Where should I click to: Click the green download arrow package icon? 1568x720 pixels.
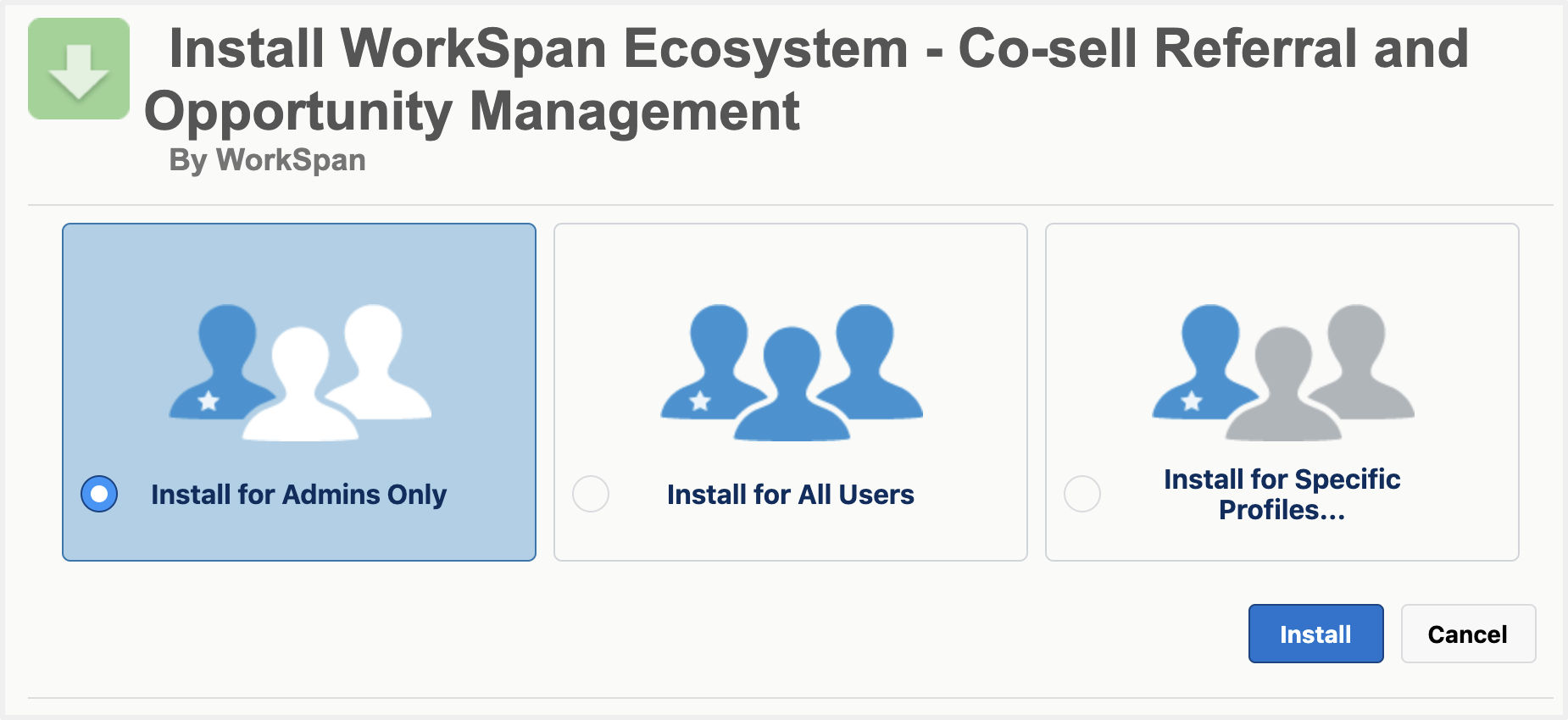pos(79,69)
